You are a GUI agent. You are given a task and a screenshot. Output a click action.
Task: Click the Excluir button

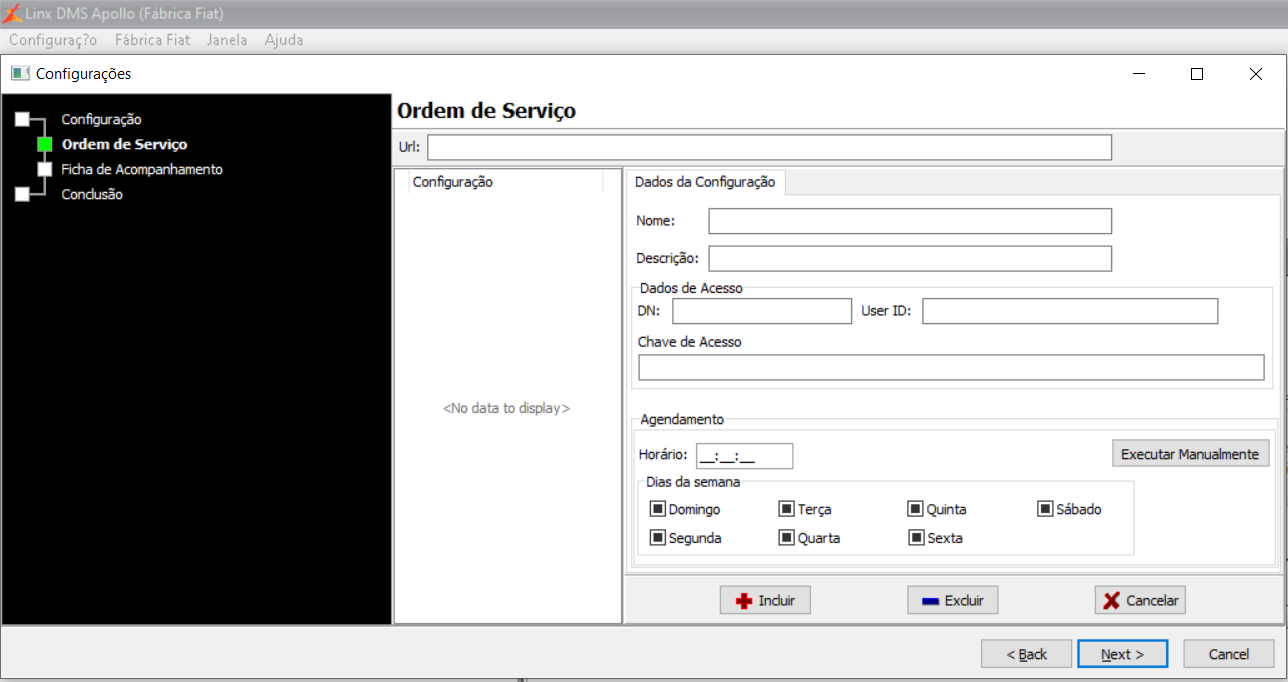point(952,601)
